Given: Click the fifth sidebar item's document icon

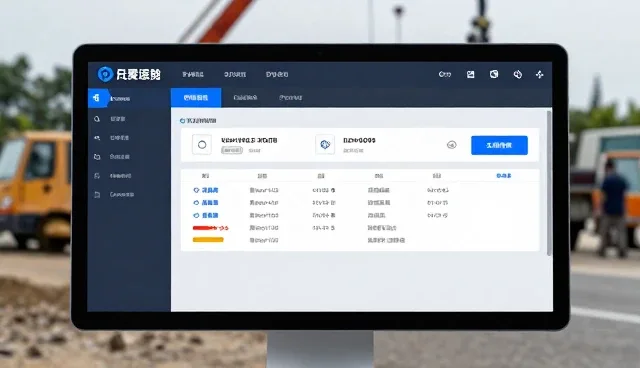Looking at the screenshot, I should coord(97,176).
